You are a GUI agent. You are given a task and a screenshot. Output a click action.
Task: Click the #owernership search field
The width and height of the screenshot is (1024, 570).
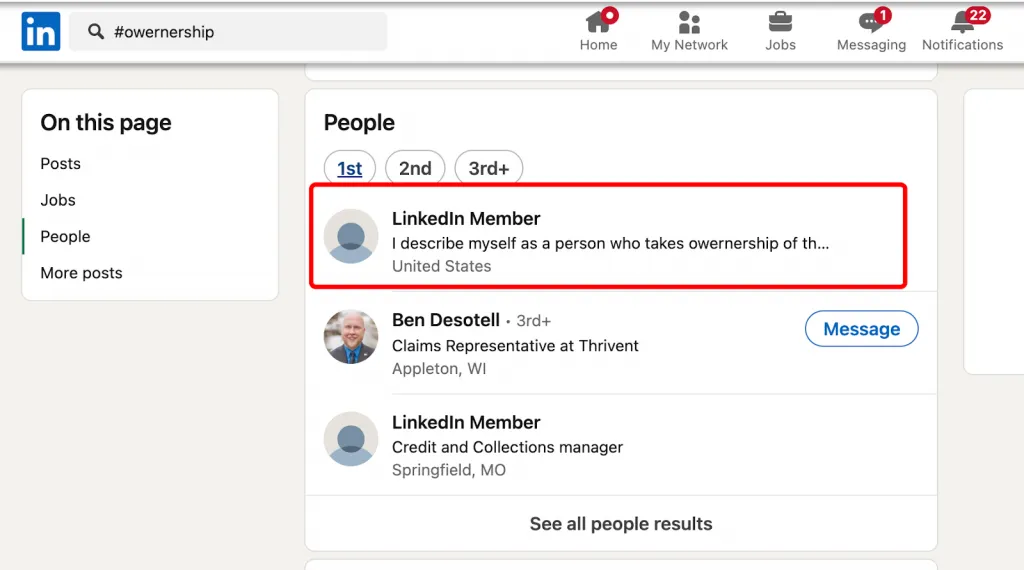228,31
